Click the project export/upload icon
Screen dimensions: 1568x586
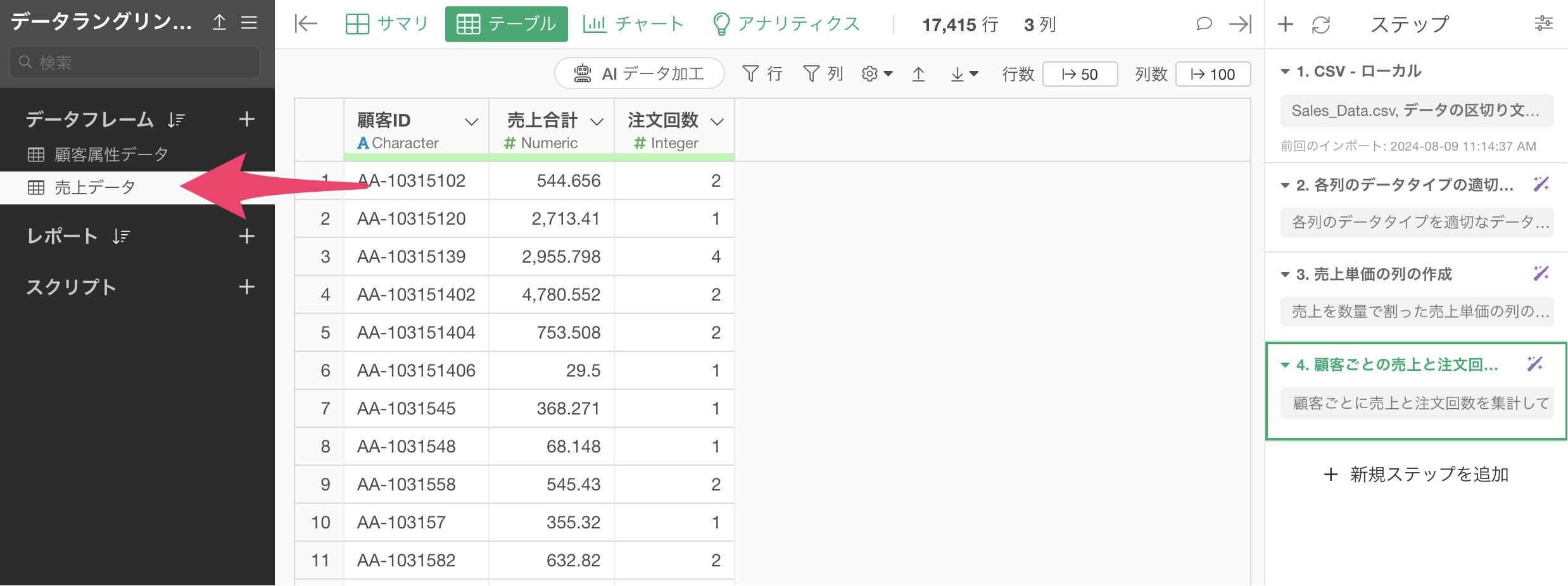pos(219,23)
